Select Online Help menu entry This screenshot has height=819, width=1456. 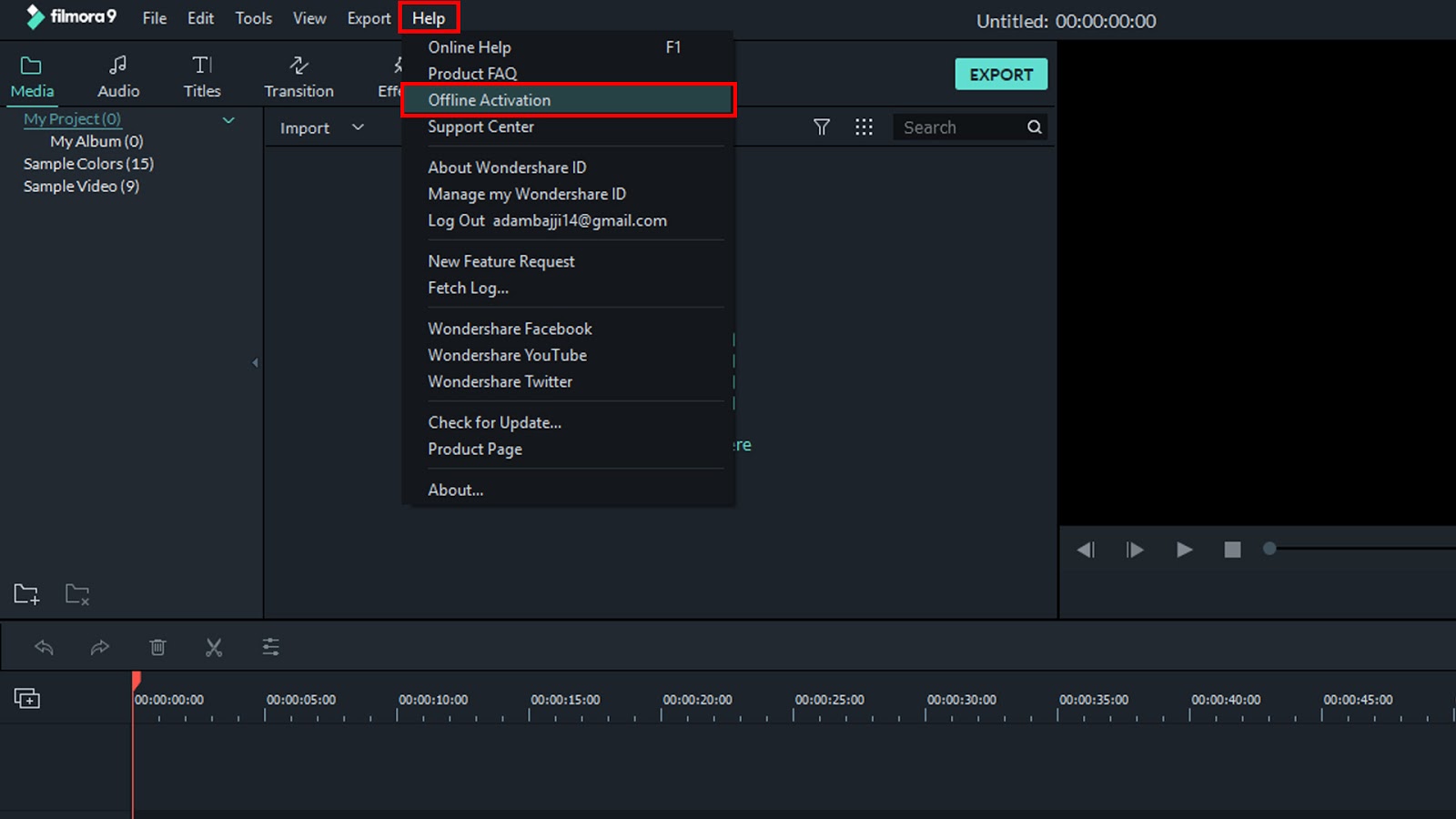pyautogui.click(x=568, y=47)
